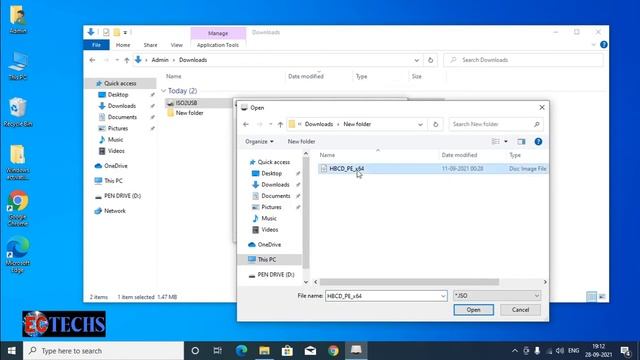Open Recycle Bin desktop icon
This screenshot has width=640, height=360.
(18, 112)
